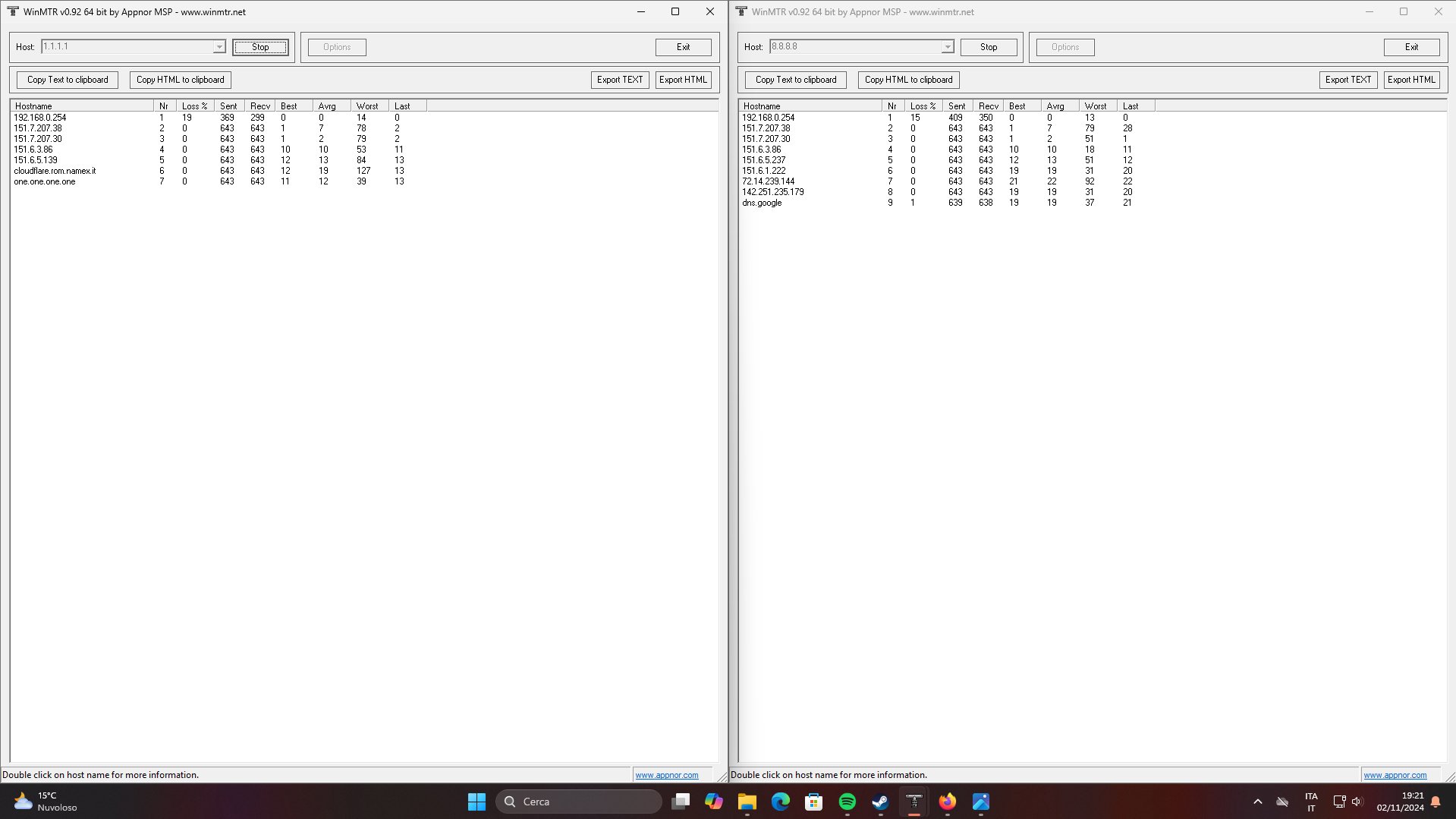Open the www.appnor.com link in left window
Image resolution: width=1456 pixels, height=819 pixels.
point(666,775)
